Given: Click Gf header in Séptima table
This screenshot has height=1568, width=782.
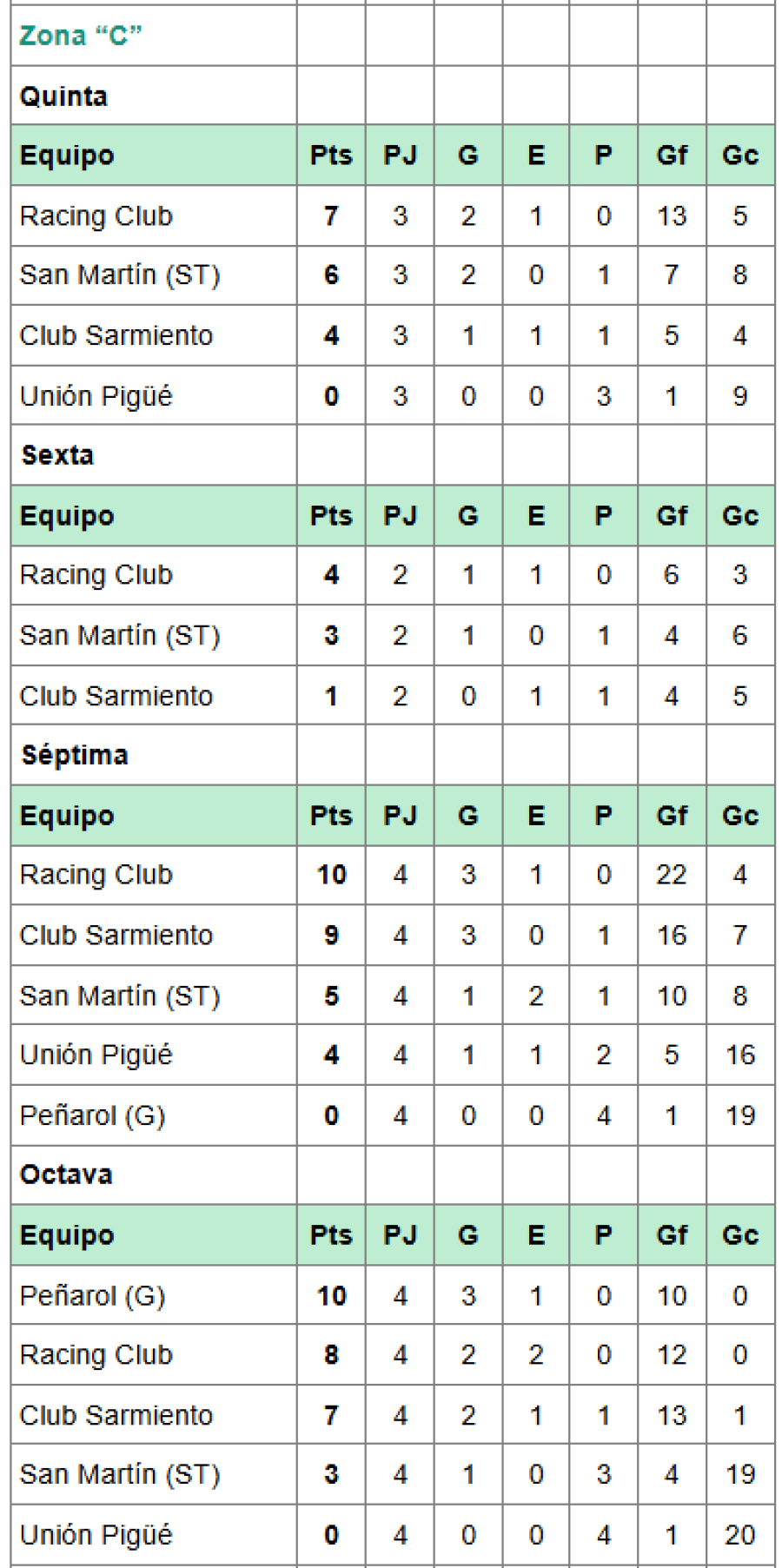Looking at the screenshot, I should (672, 816).
